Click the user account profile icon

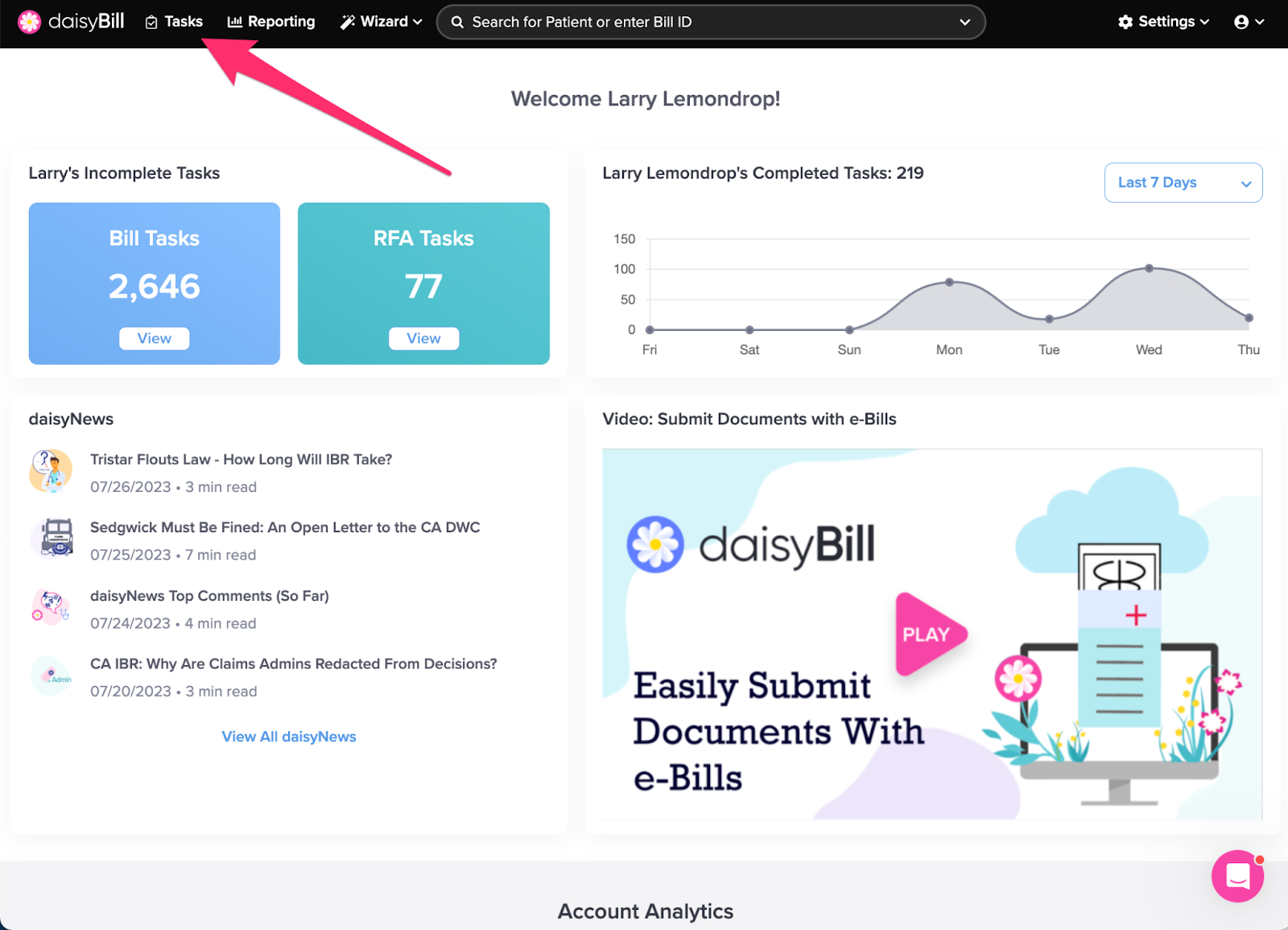pos(1244,22)
